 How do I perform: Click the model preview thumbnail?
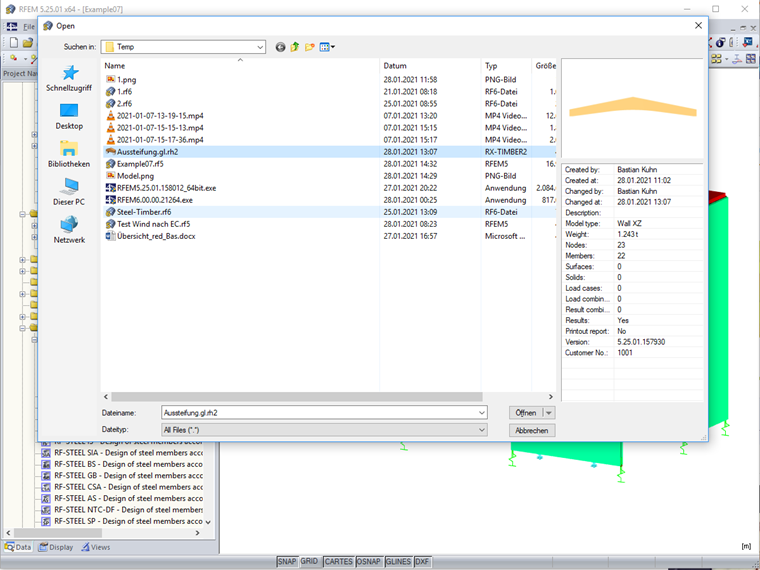(x=632, y=109)
